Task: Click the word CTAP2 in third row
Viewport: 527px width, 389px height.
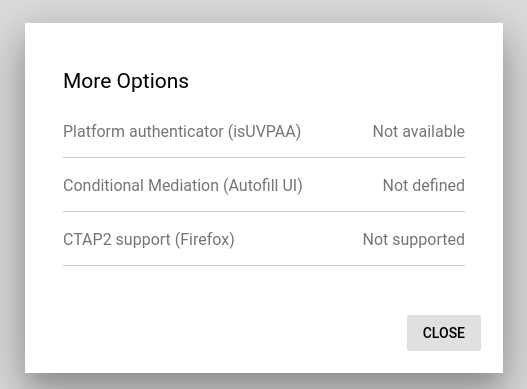Action: (x=87, y=240)
